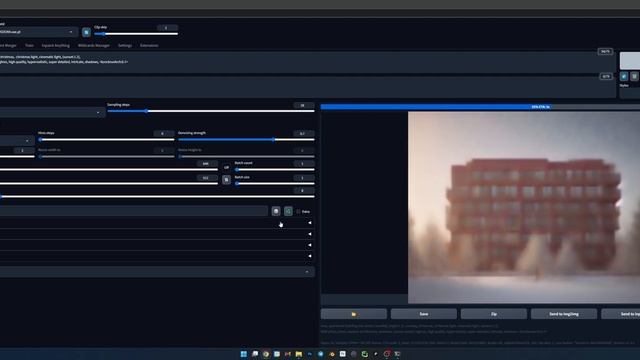640x360 pixels.
Task: Open the Script dropdown at the bottom
Action: click(x=157, y=272)
